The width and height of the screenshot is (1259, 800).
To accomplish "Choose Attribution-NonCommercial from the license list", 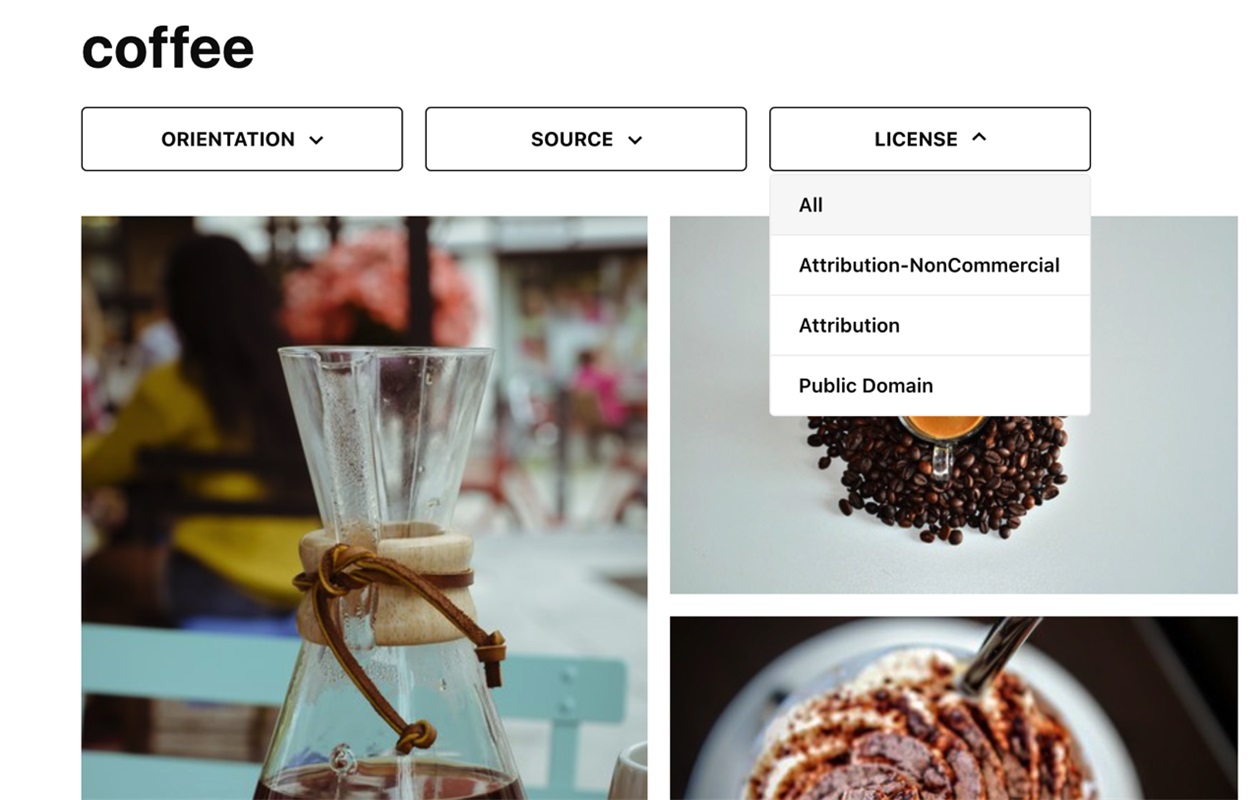I will click(930, 265).
